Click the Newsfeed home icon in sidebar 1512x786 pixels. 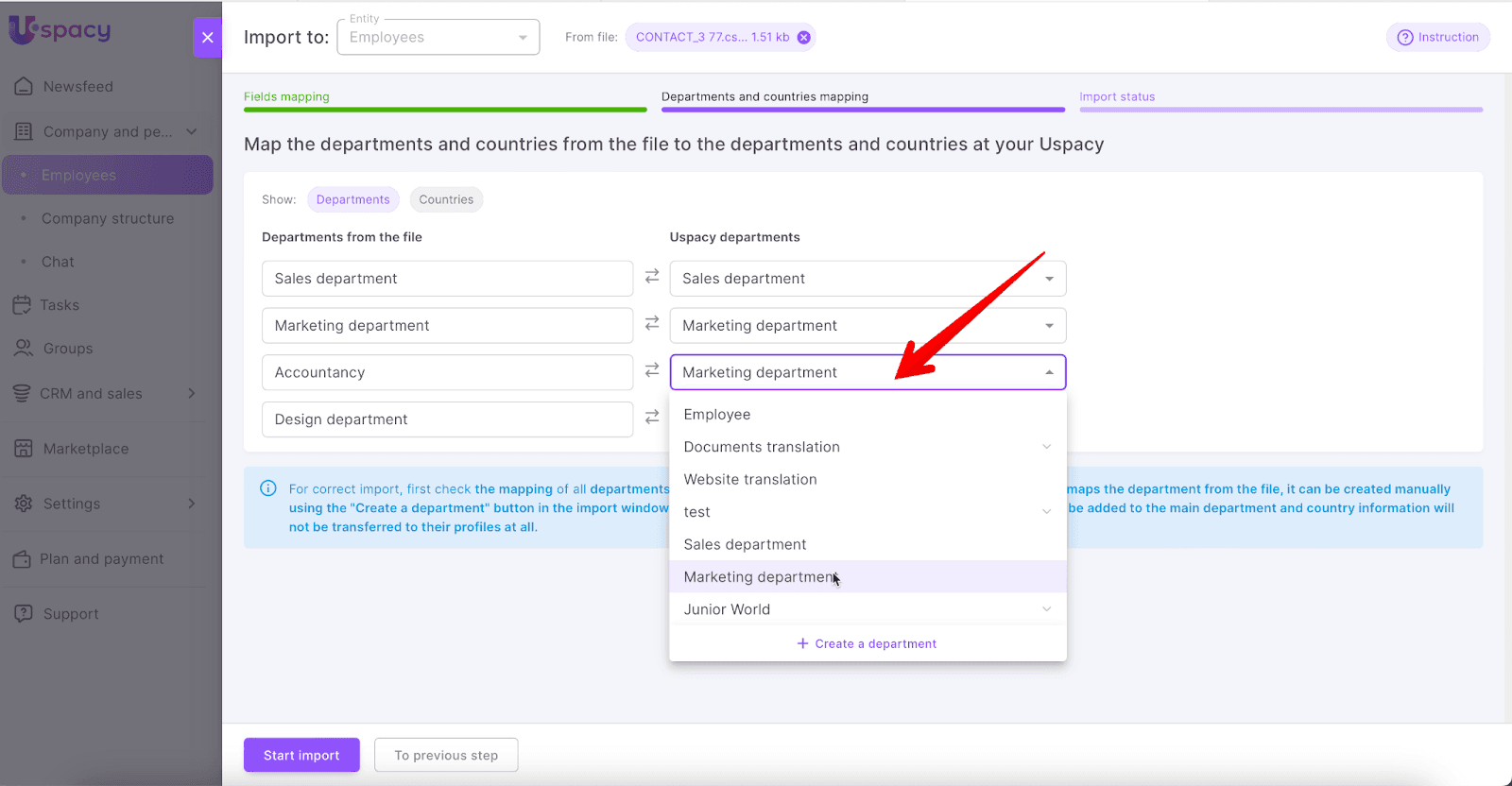click(24, 86)
